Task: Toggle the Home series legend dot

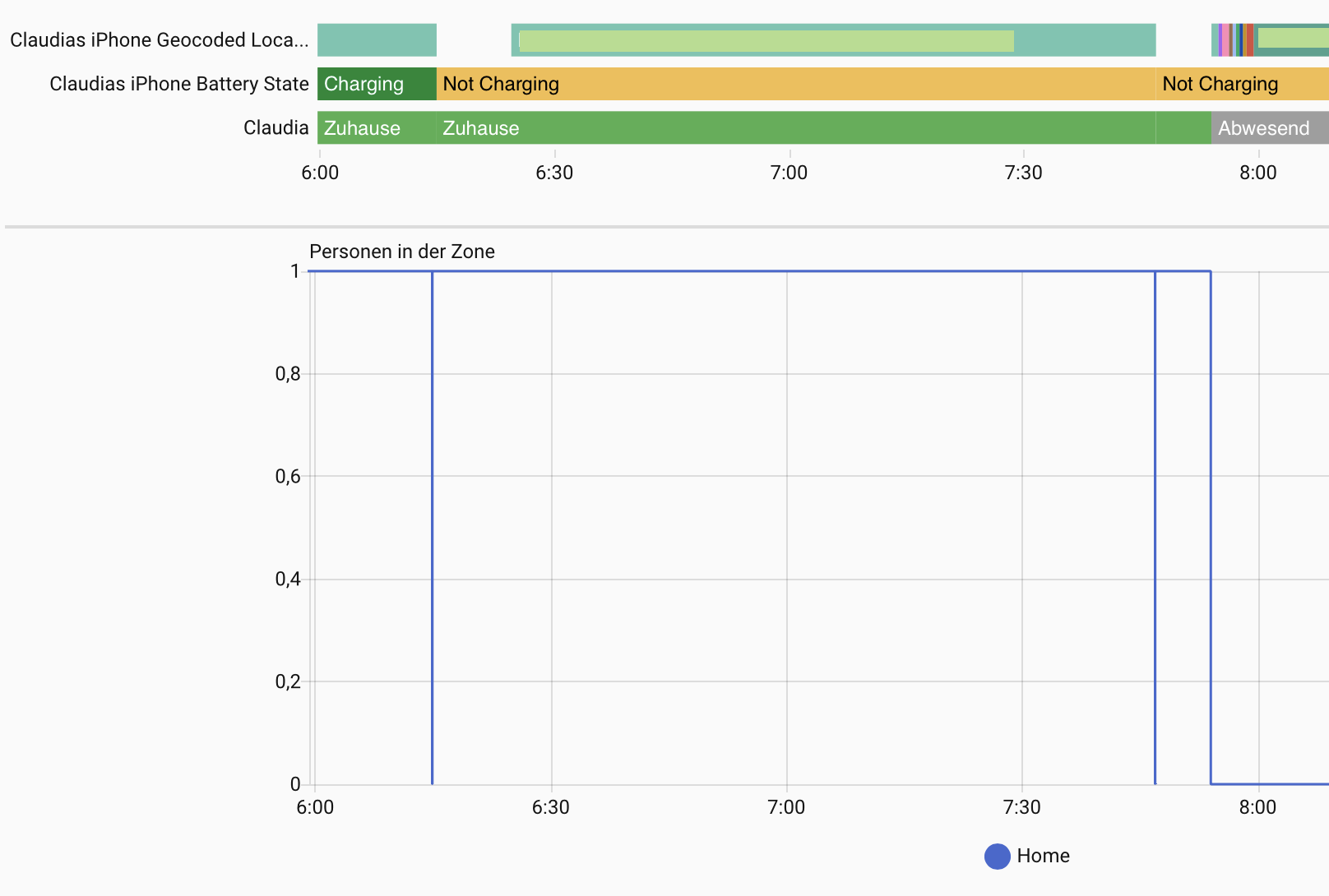Action: click(997, 857)
